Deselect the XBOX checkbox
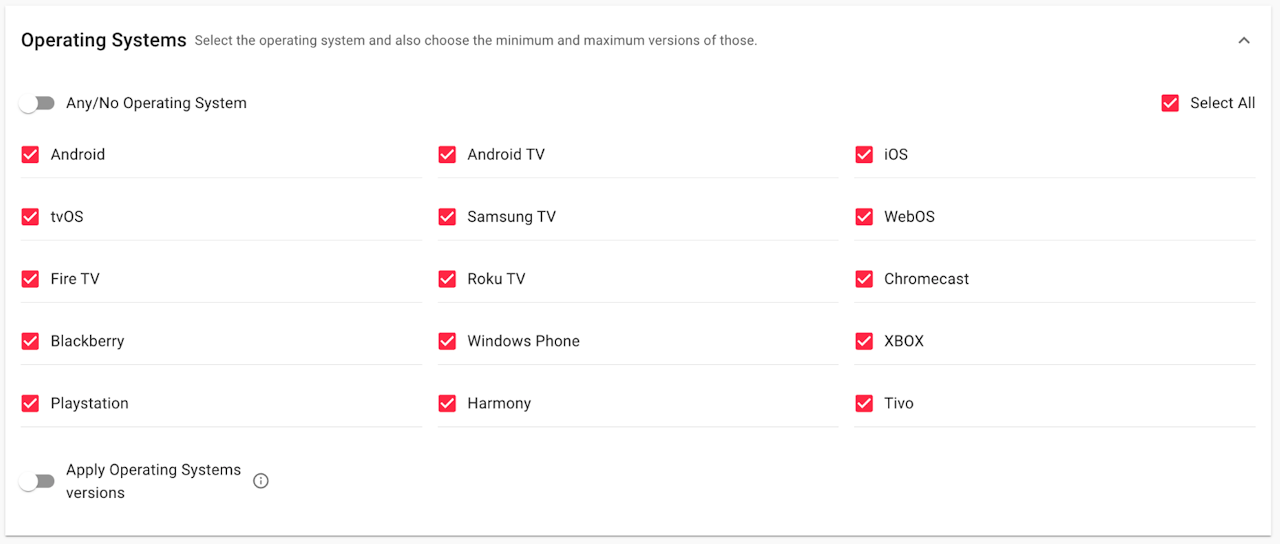This screenshot has width=1280, height=544. click(x=864, y=341)
